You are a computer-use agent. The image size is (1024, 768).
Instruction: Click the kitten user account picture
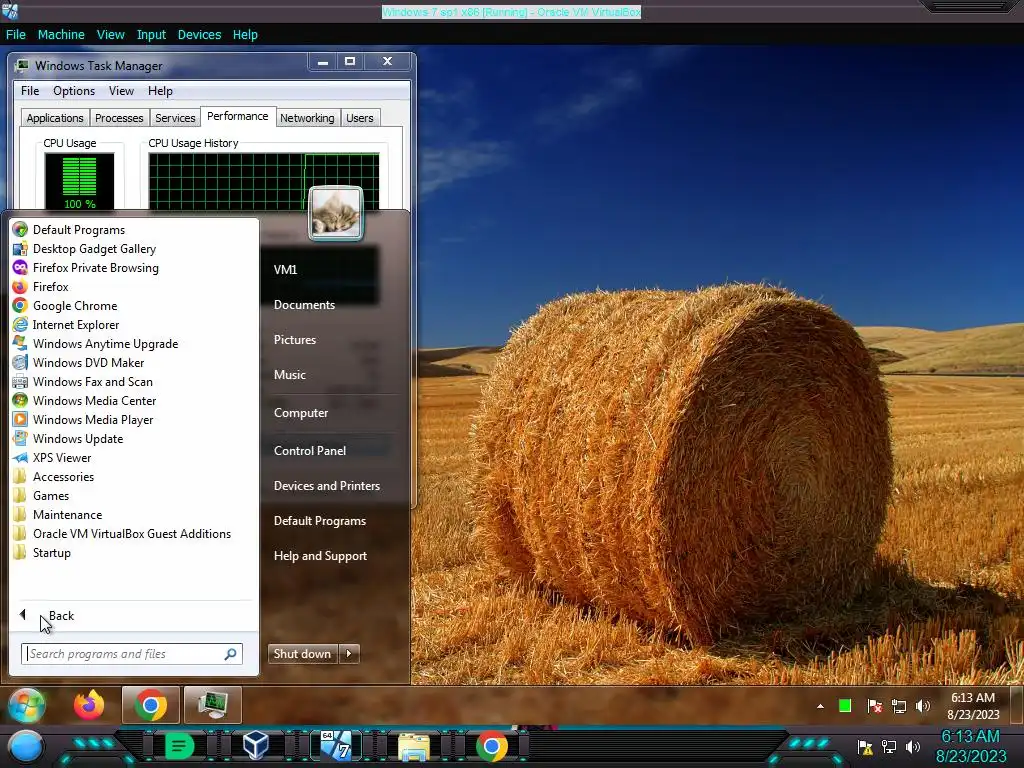click(336, 213)
